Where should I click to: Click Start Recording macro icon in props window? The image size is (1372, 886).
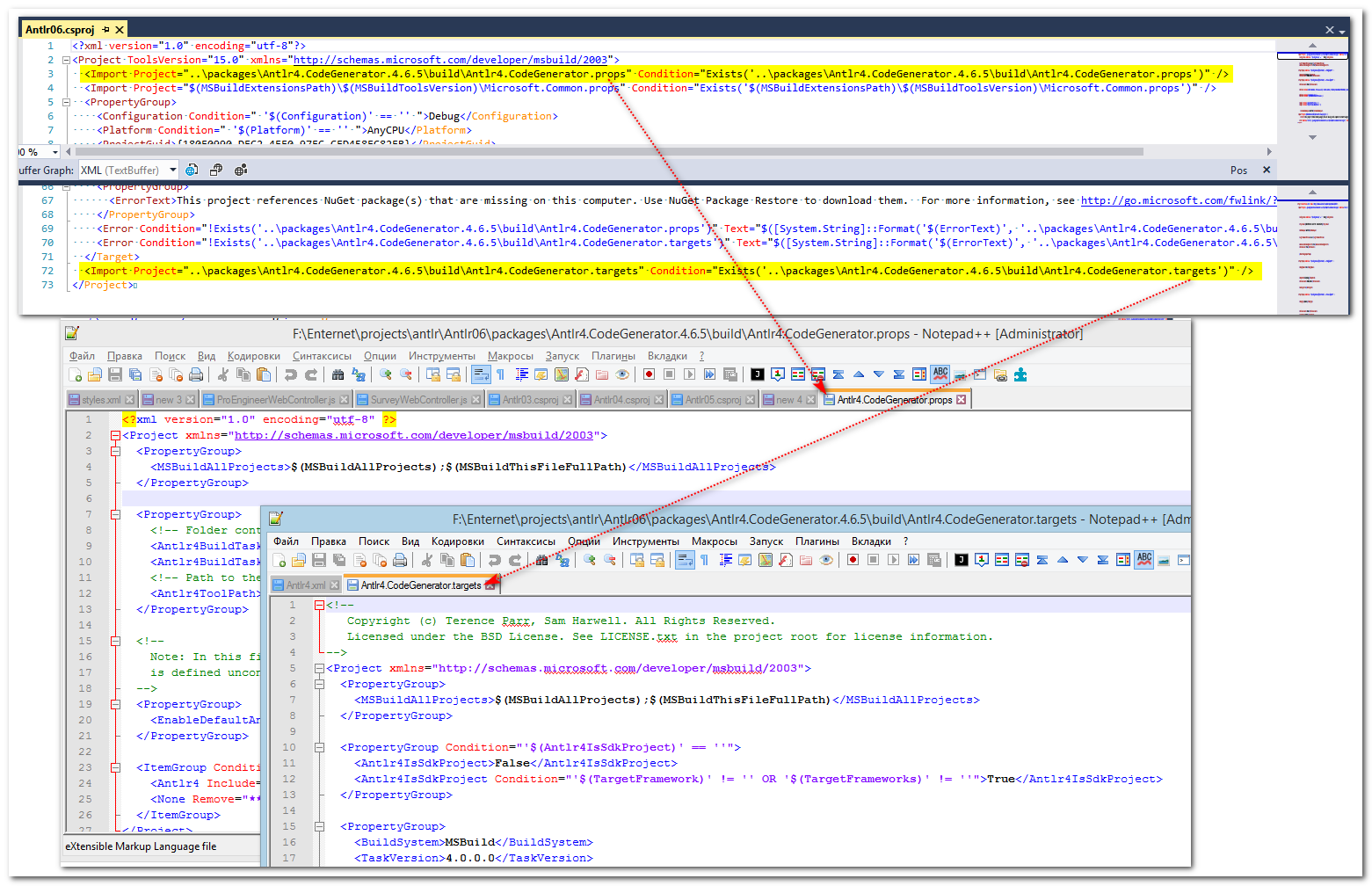pos(649,374)
